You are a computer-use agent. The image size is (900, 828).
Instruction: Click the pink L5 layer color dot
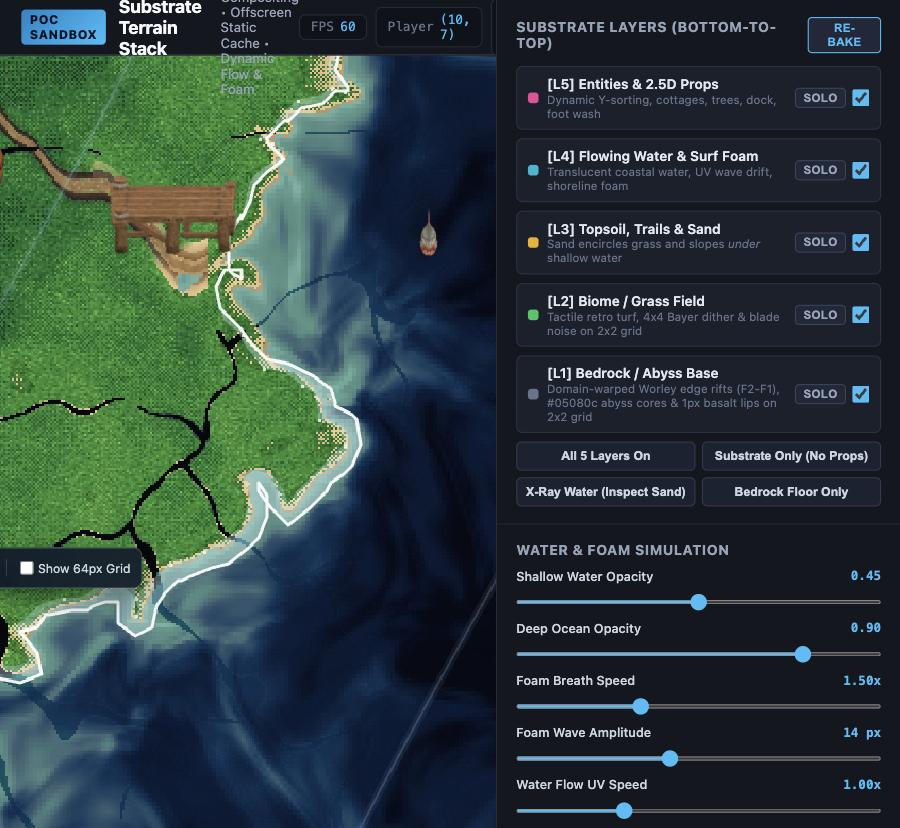533,98
